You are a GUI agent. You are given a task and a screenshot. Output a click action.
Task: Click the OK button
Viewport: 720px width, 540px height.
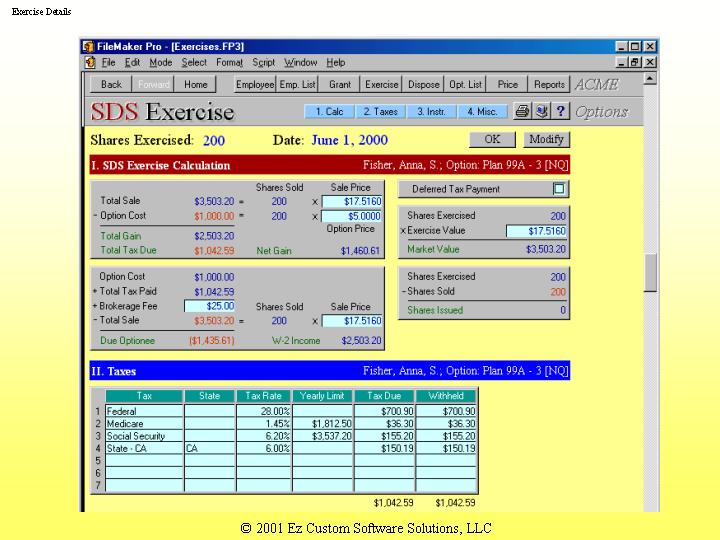pyautogui.click(x=492, y=139)
